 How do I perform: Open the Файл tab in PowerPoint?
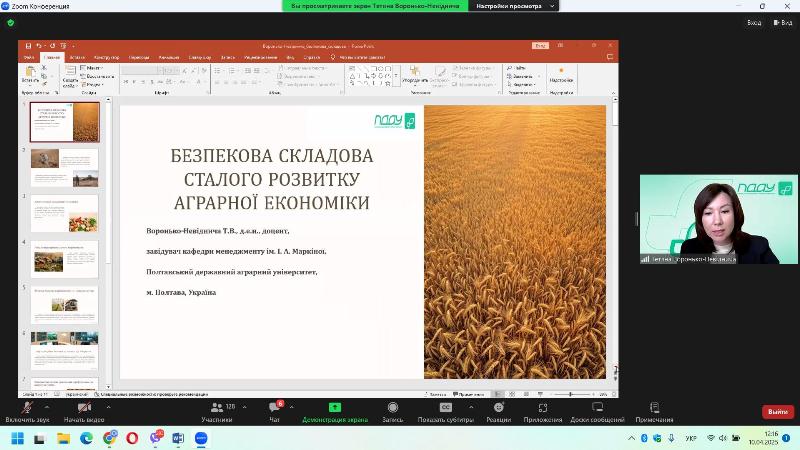coord(29,57)
